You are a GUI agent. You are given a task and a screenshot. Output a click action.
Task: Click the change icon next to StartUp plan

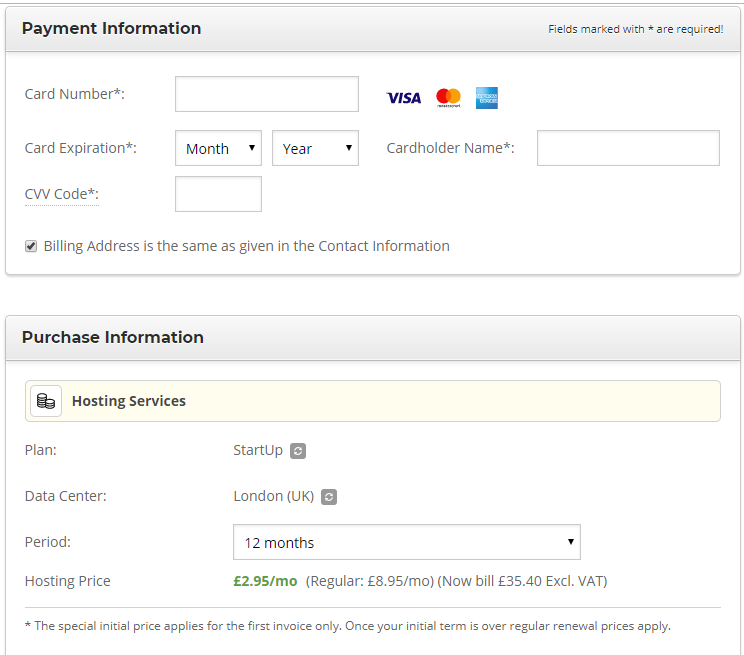click(x=298, y=451)
